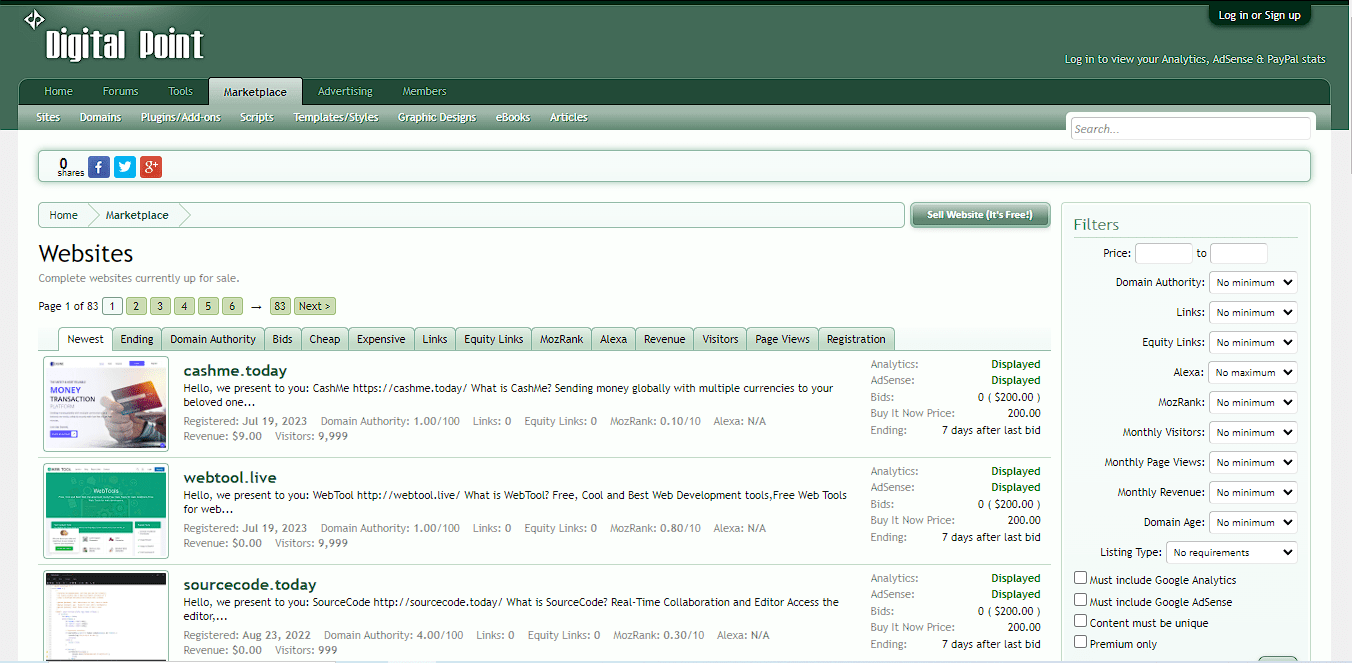
Task: Click the webtool.live listing thumbnail
Action: click(105, 511)
